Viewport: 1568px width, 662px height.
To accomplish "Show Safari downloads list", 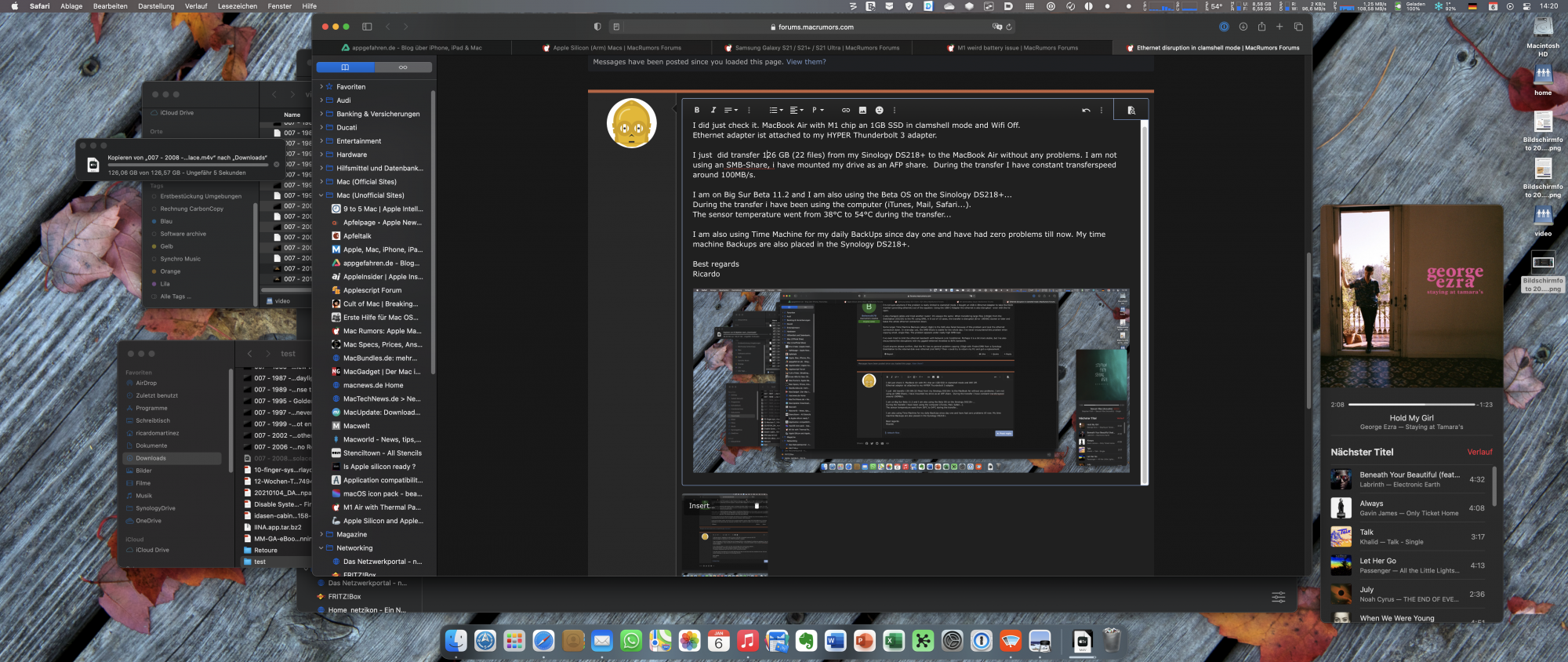I will [x=1243, y=27].
